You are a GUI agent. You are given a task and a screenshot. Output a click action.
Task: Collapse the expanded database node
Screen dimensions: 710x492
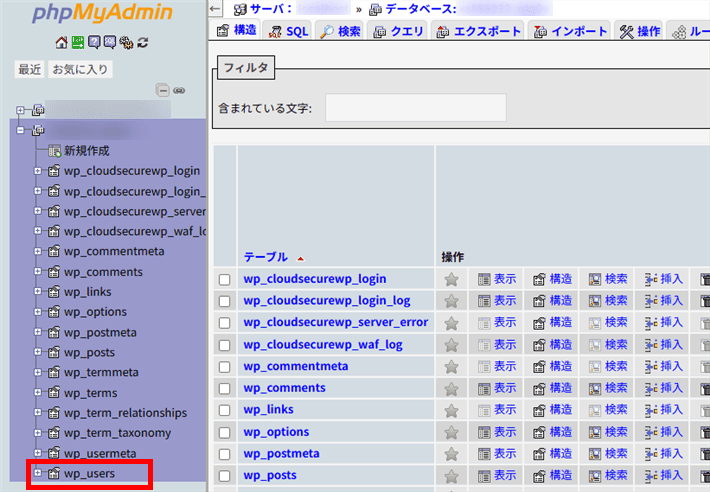pyautogui.click(x=20, y=130)
